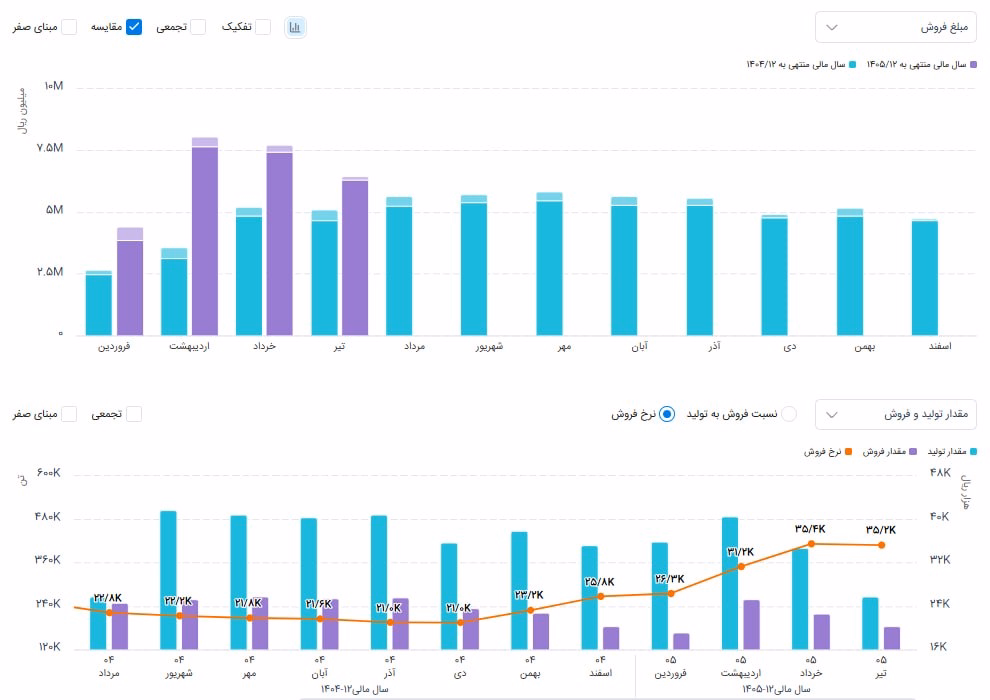
Task: Click the purple تیر bar in sales chart
Action: coord(355,256)
